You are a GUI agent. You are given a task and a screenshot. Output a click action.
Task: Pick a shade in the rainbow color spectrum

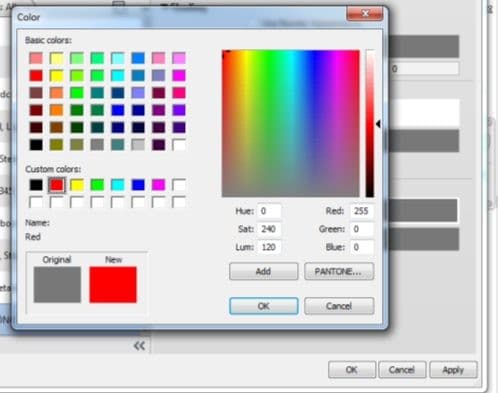pos(291,123)
